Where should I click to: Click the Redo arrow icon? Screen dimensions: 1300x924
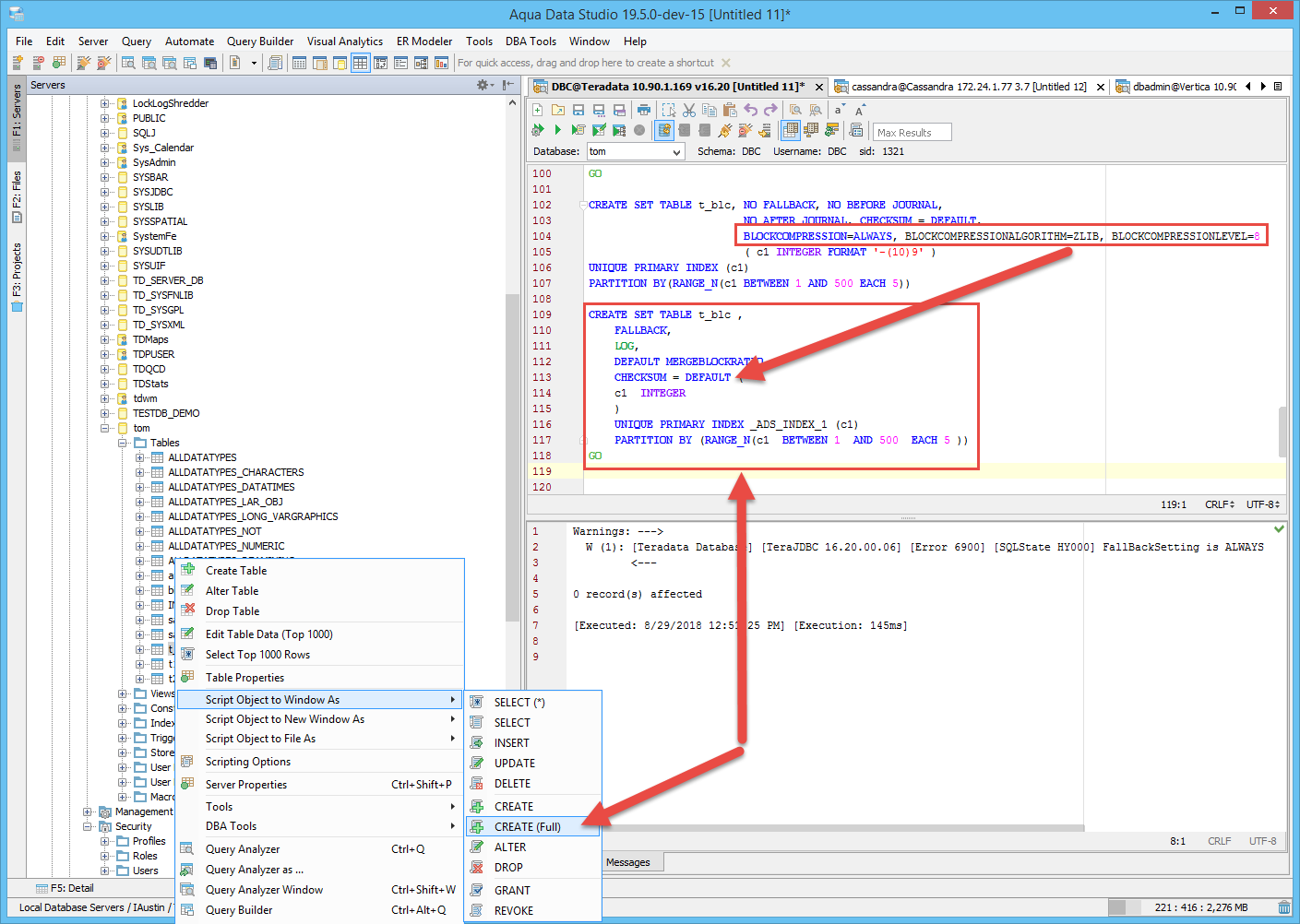(x=770, y=110)
